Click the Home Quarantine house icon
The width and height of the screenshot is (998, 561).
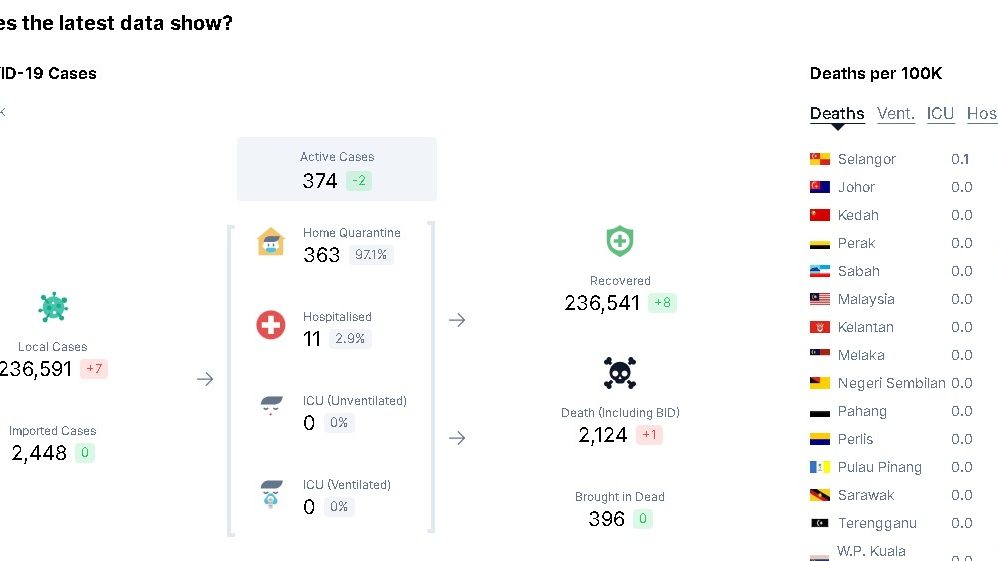pos(271,241)
